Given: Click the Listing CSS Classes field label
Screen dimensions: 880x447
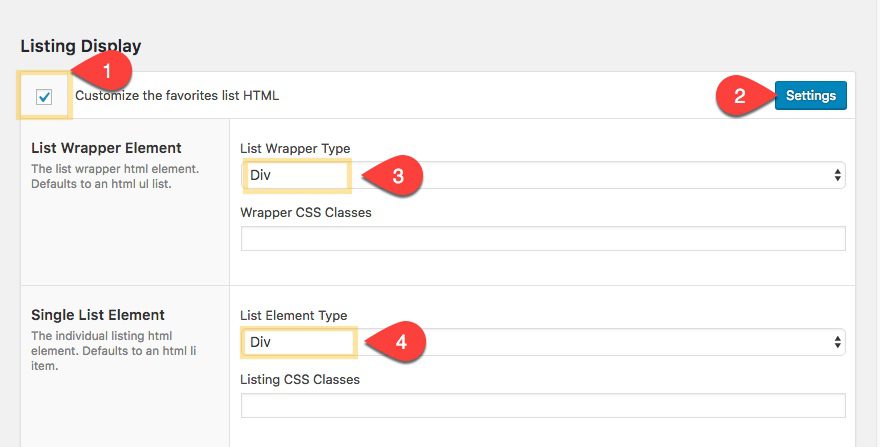Looking at the screenshot, I should (300, 379).
